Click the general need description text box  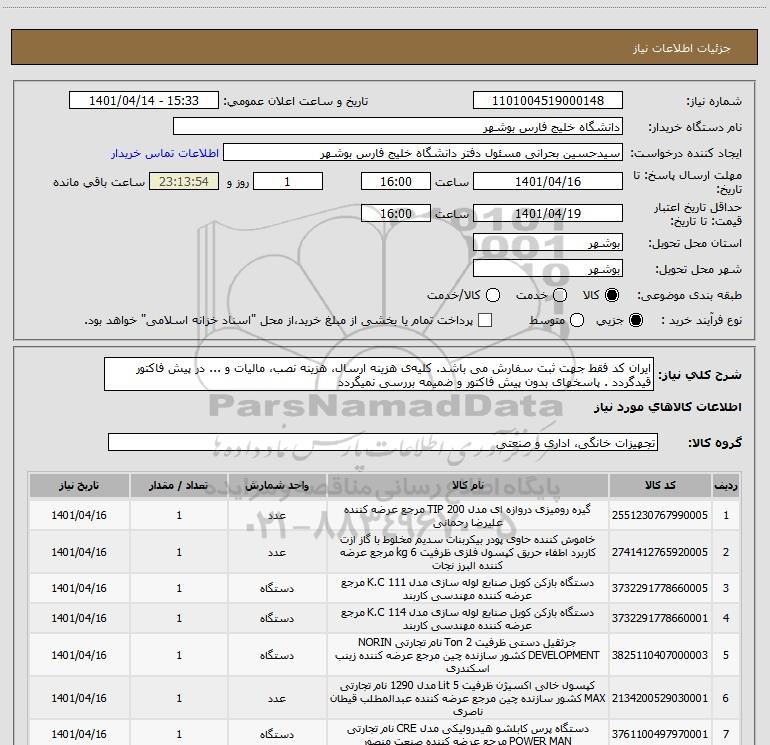coord(379,375)
